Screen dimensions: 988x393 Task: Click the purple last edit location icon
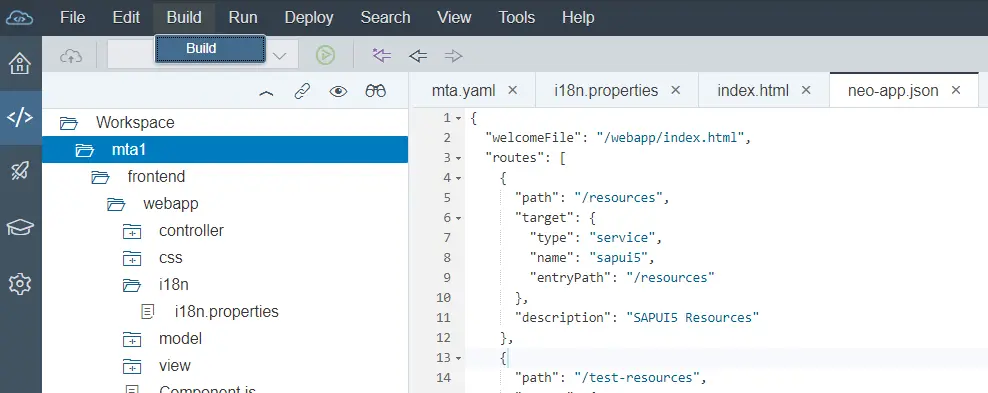pos(381,55)
